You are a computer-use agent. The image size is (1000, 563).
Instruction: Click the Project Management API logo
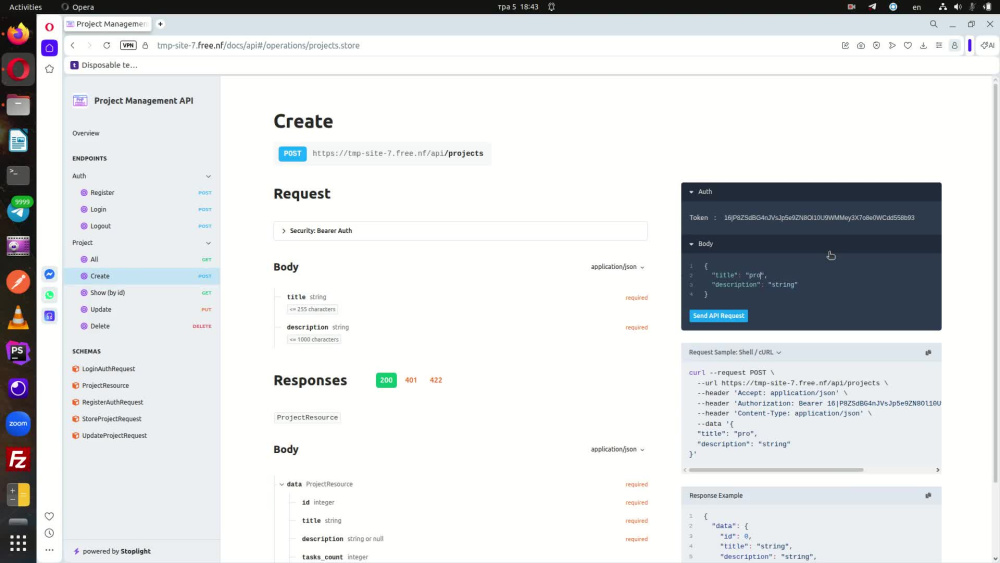[x=80, y=101]
